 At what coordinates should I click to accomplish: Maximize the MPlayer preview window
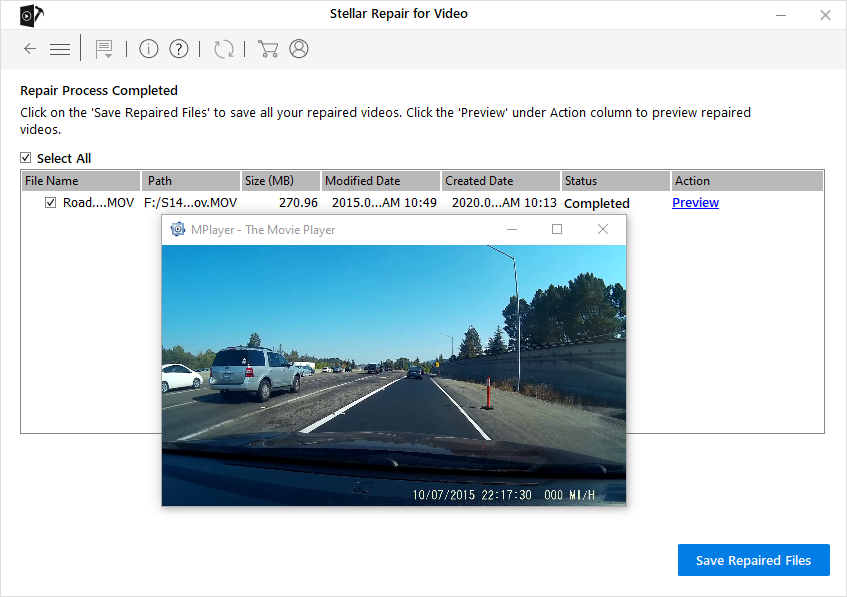click(x=557, y=229)
